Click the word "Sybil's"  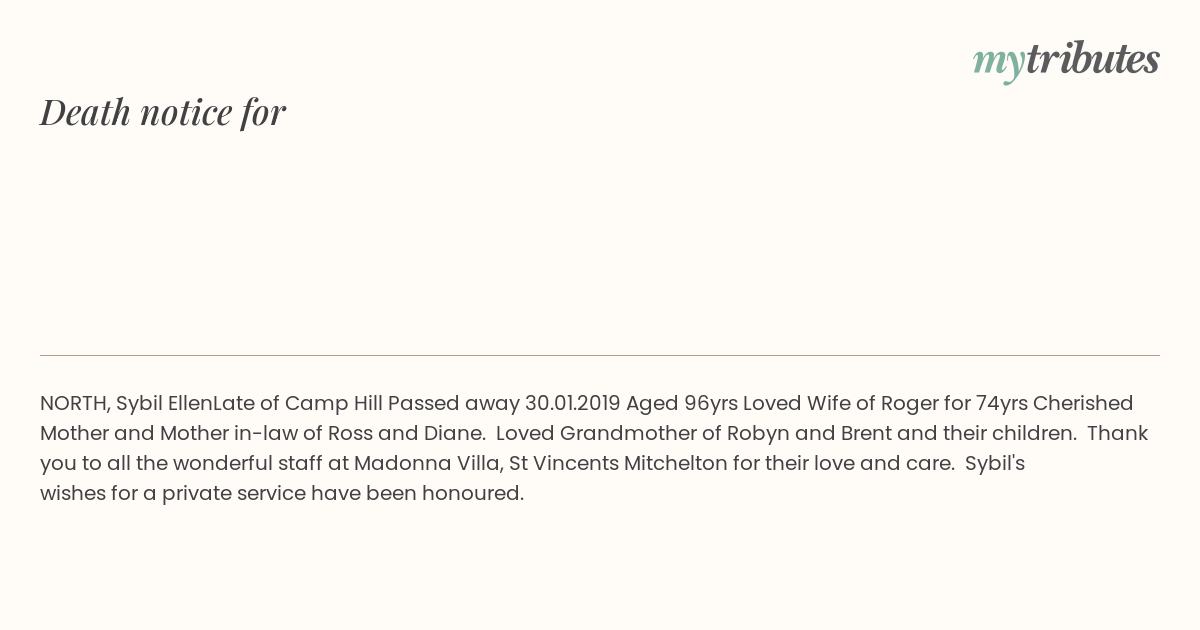pyautogui.click(x=995, y=463)
